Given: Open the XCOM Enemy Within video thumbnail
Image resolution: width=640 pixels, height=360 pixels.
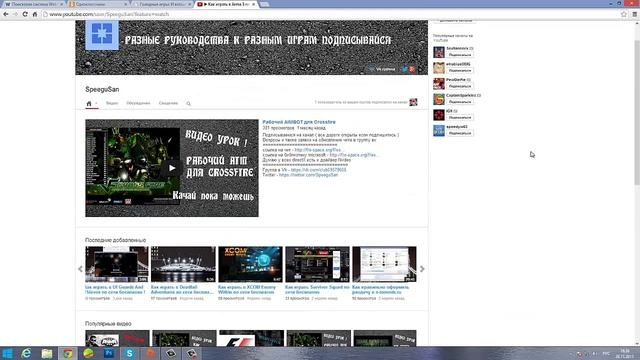Looking at the screenshot, I should point(250,264).
